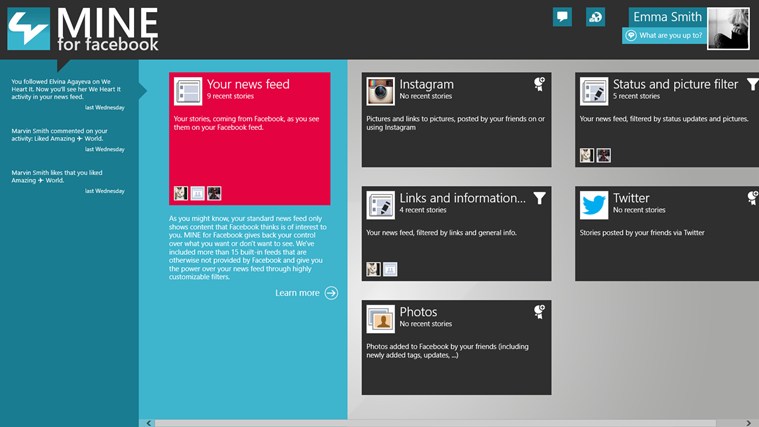The image size is (759, 427).
Task: Click the pin icon on the Photos tile
Action: 539,312
